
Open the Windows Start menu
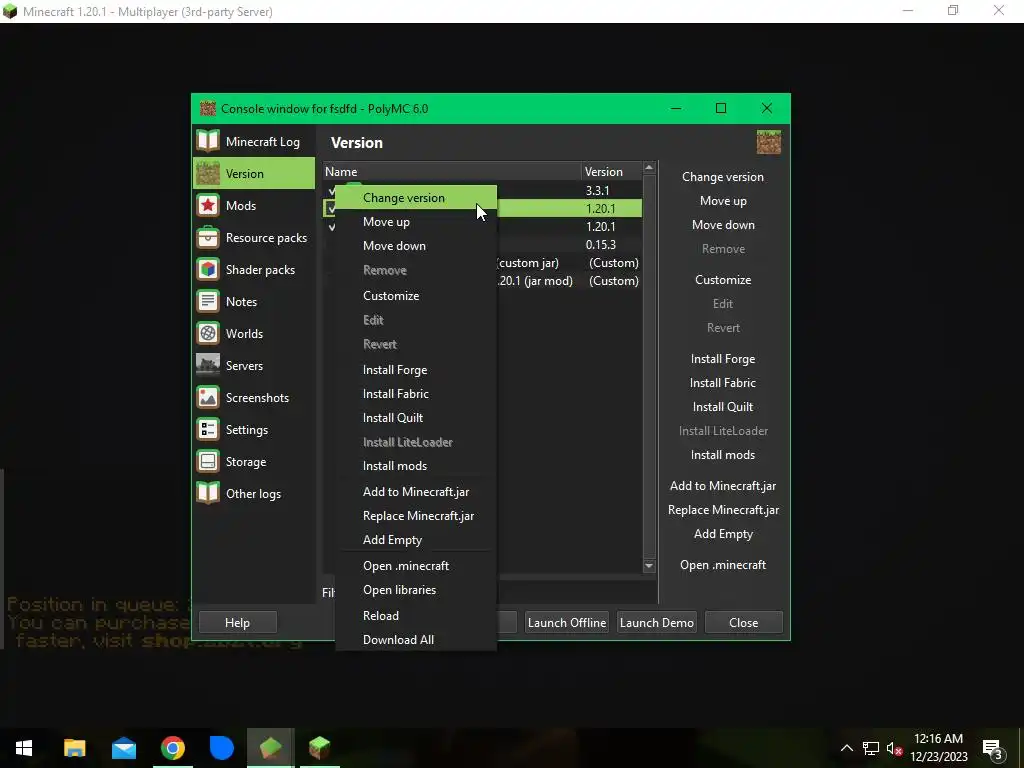pos(24,748)
